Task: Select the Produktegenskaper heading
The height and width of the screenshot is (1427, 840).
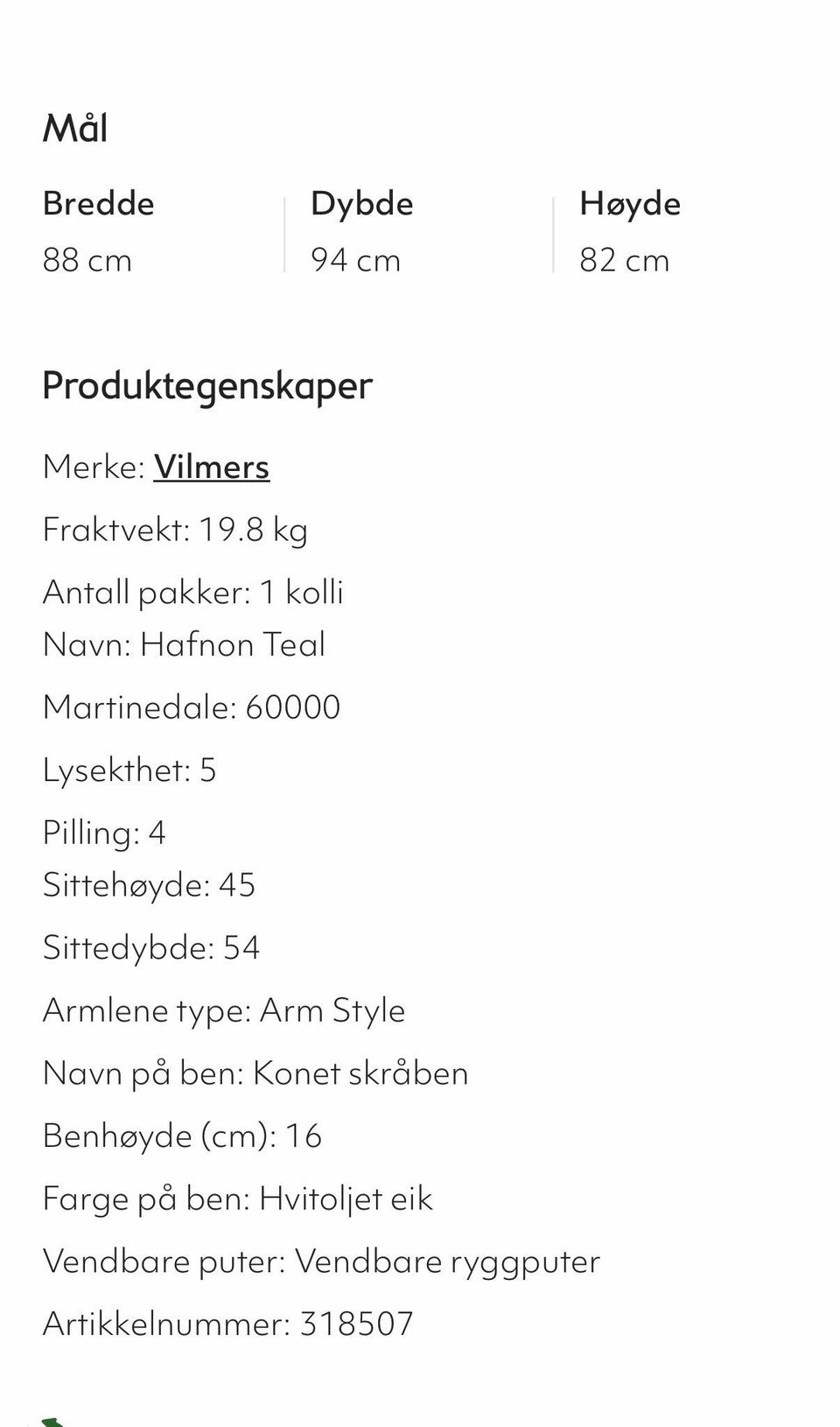Action: pos(207,385)
